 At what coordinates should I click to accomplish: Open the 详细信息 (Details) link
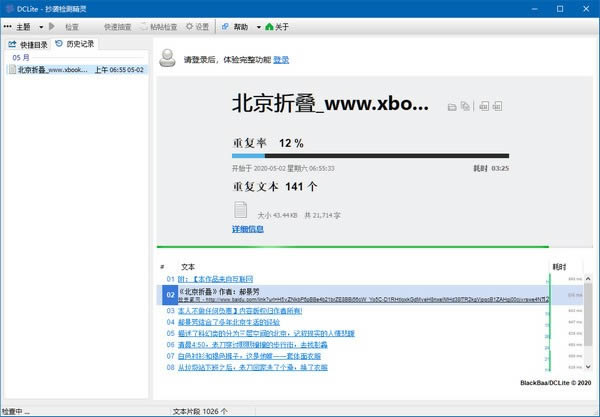(x=247, y=229)
